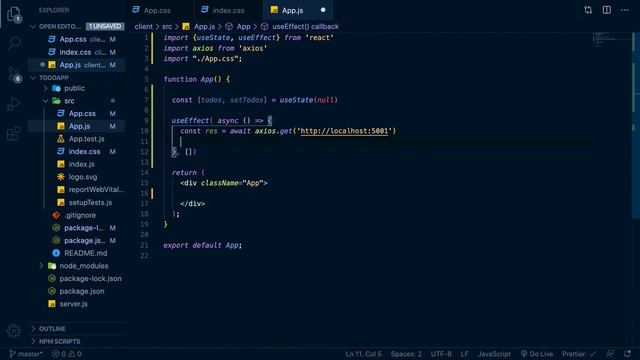Open the Manage gear icon
This screenshot has width=640, height=360.
coord(14,331)
